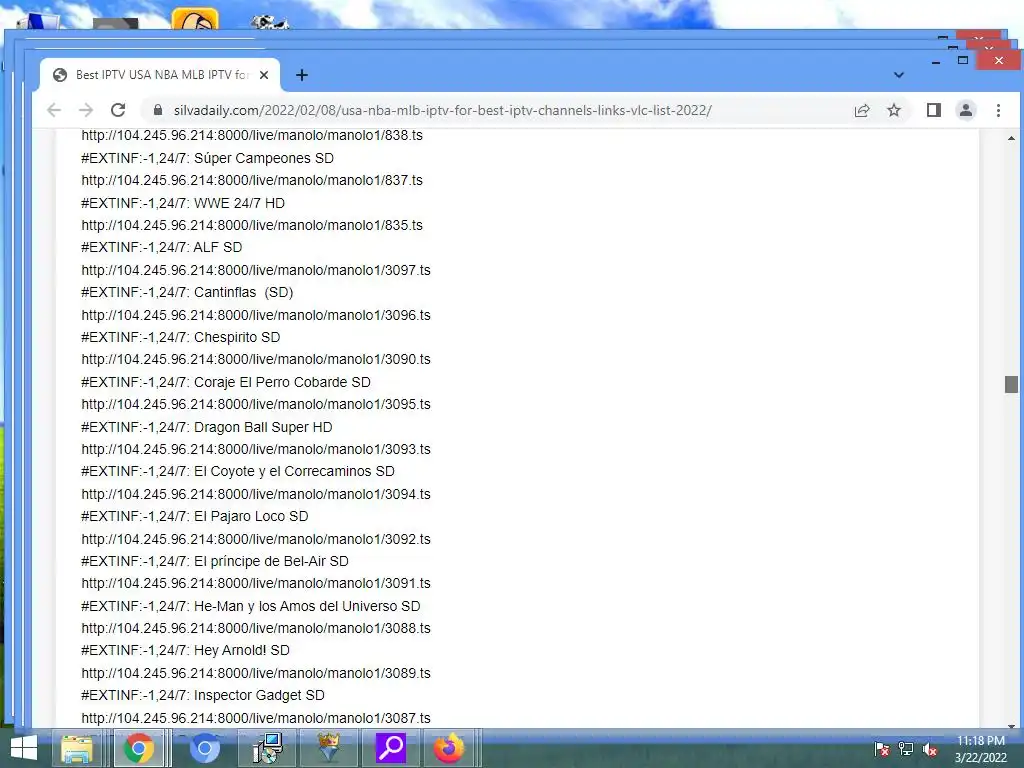Image resolution: width=1024 pixels, height=768 pixels.
Task: Open Action Center flag tray icon
Action: [x=882, y=749]
